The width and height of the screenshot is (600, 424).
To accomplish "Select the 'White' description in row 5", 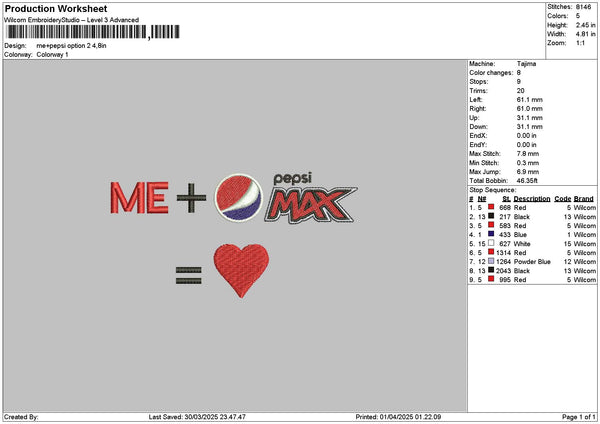I will (522, 243).
